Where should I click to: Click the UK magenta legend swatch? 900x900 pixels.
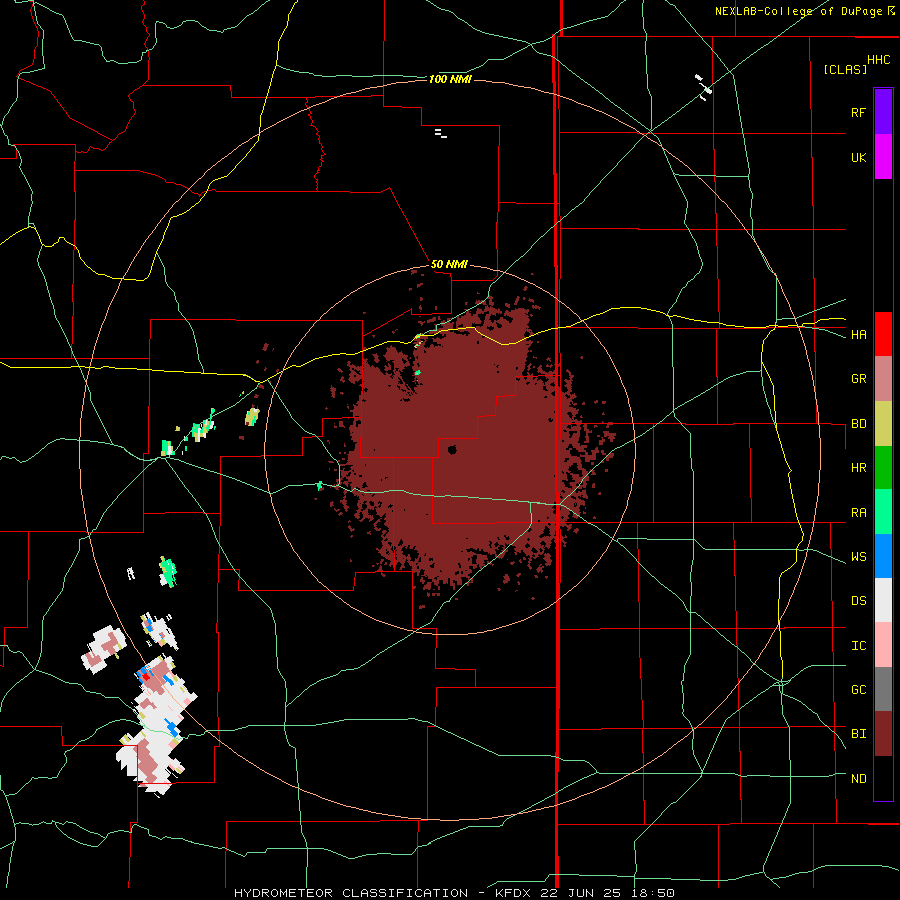click(883, 156)
